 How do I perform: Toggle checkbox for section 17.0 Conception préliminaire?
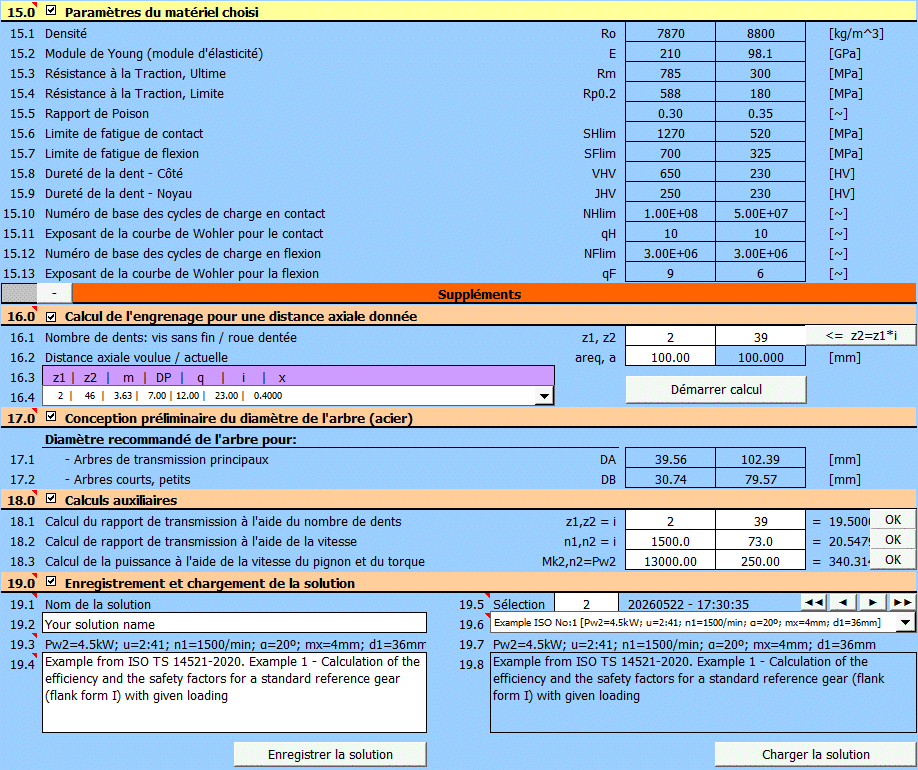51,416
